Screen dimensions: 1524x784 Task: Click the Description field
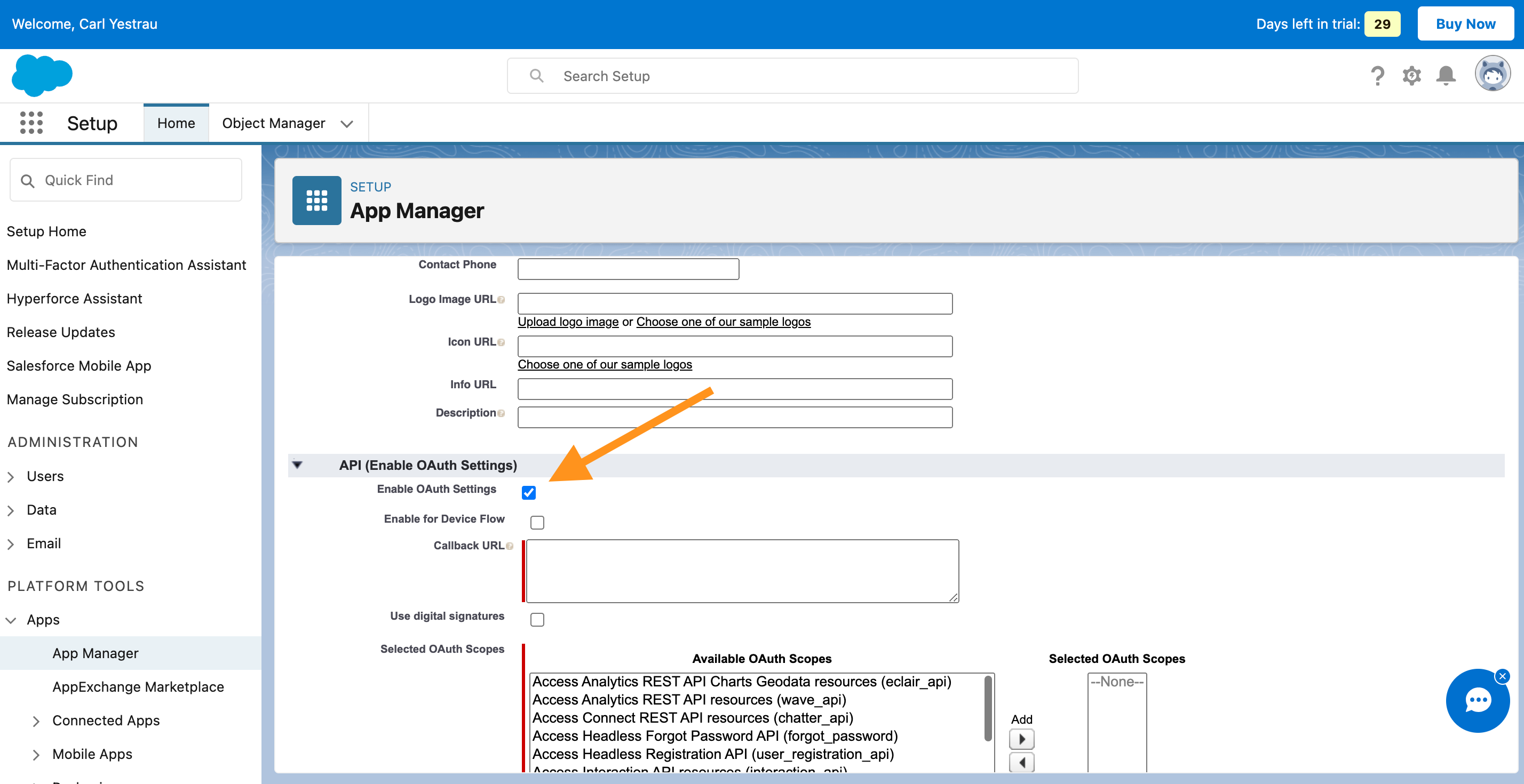tap(735, 418)
